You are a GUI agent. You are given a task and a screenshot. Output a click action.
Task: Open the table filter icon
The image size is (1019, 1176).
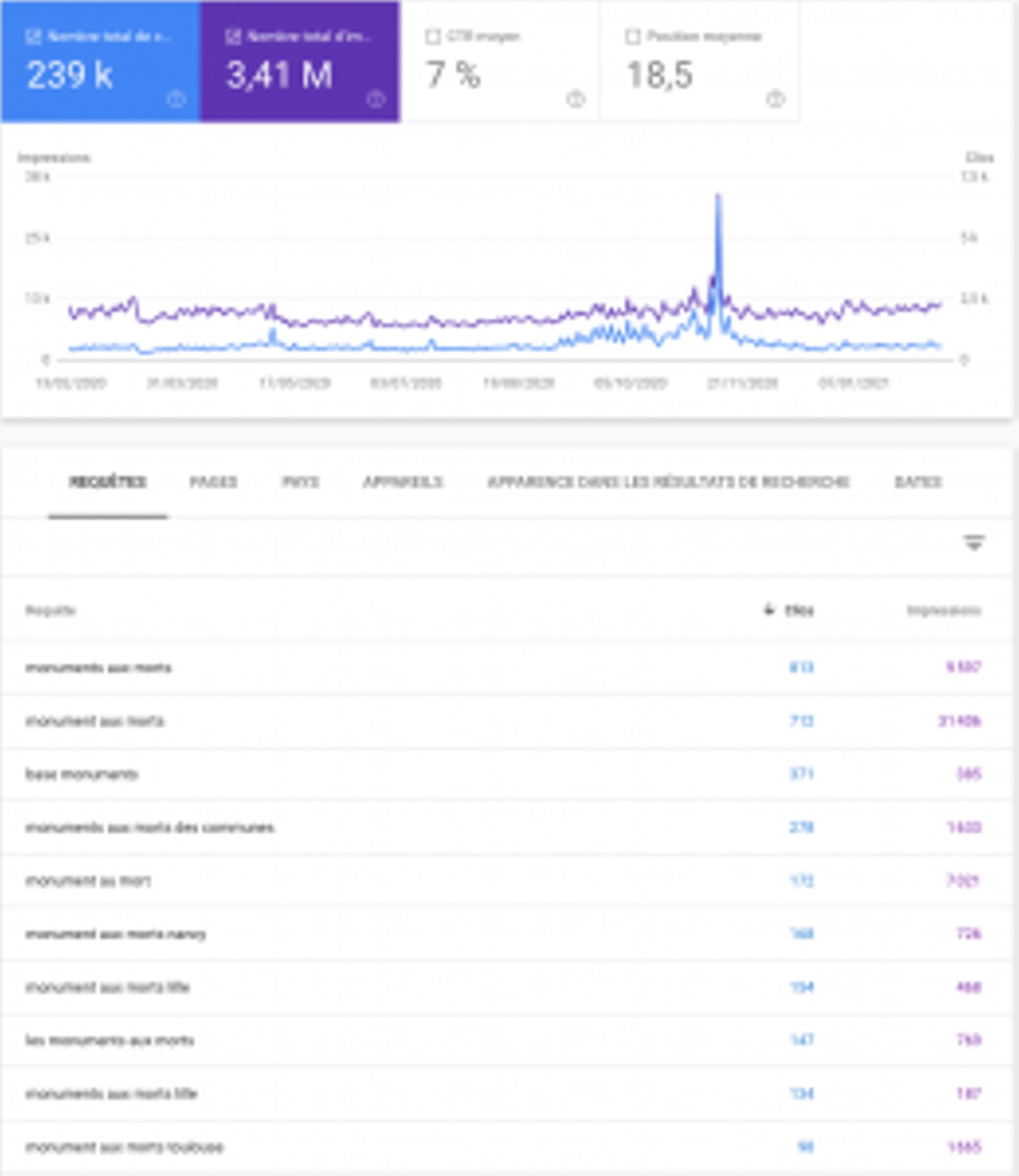click(x=974, y=542)
